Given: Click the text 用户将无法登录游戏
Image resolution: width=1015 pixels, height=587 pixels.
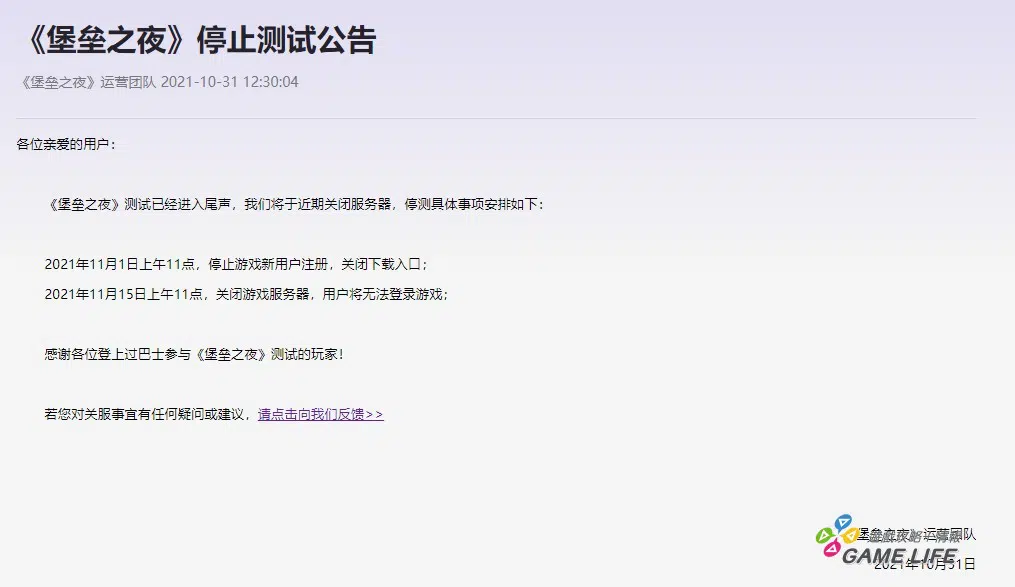Looking at the screenshot, I should click(x=385, y=294).
